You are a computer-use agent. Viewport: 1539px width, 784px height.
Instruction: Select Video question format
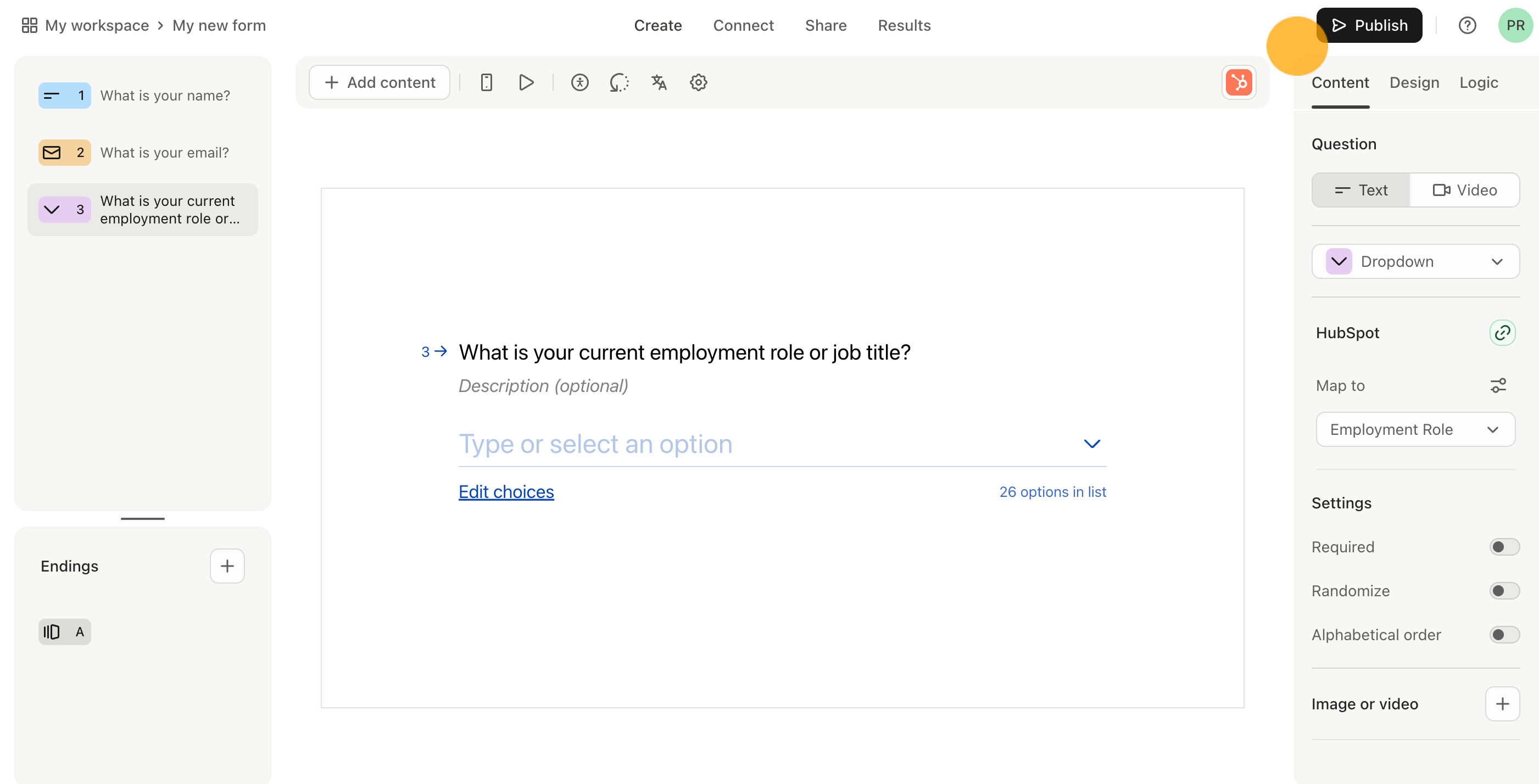1464,190
